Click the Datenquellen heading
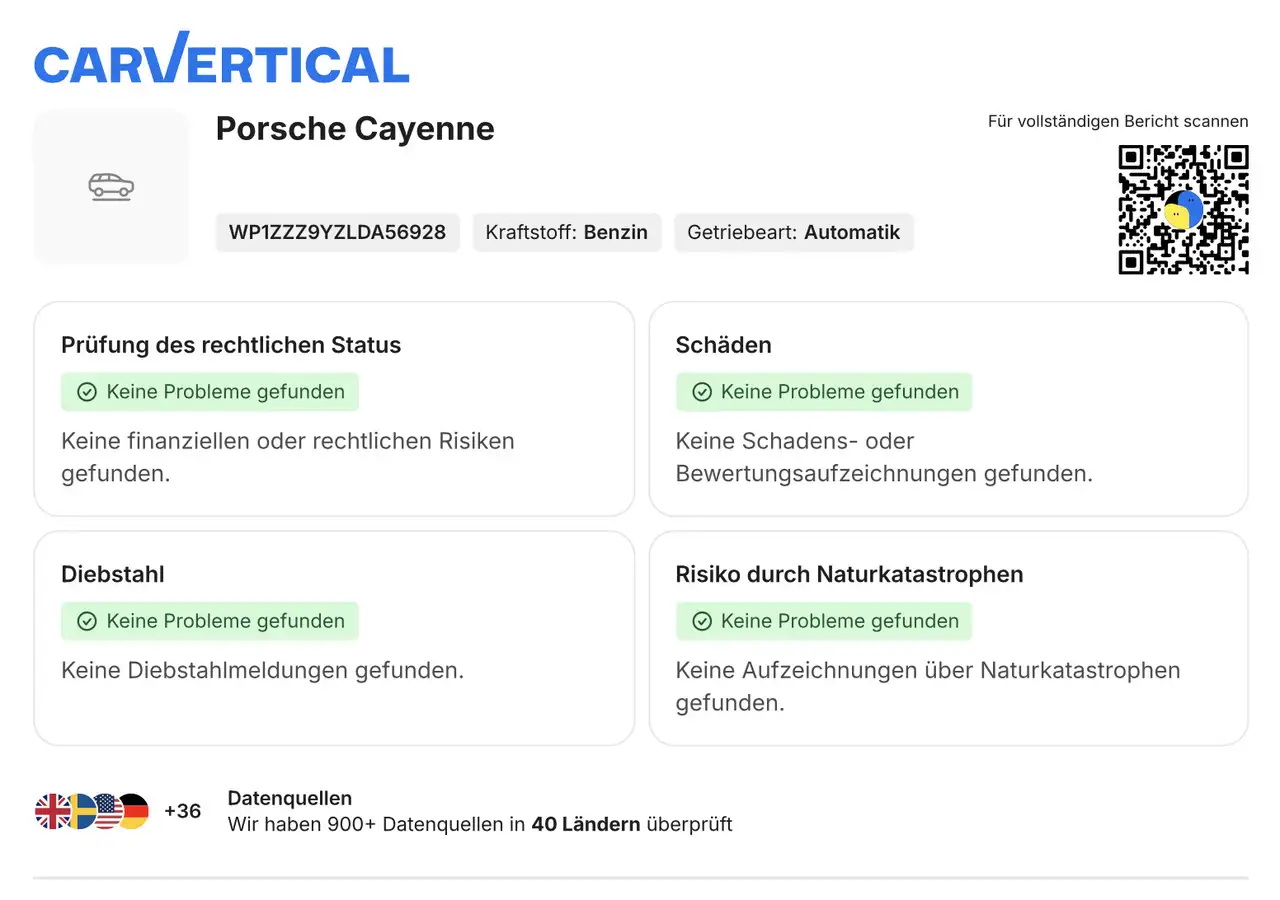 289,798
